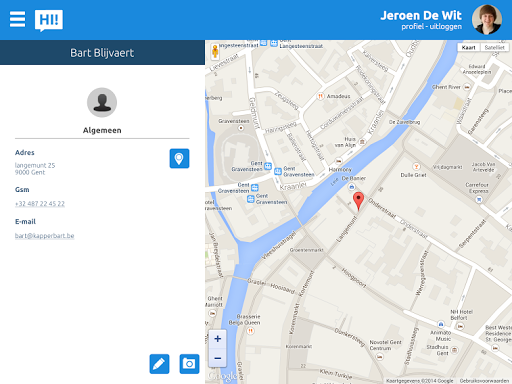This screenshot has height=384, width=512.
Task: Click the red location marker on map
Action: pos(358,201)
